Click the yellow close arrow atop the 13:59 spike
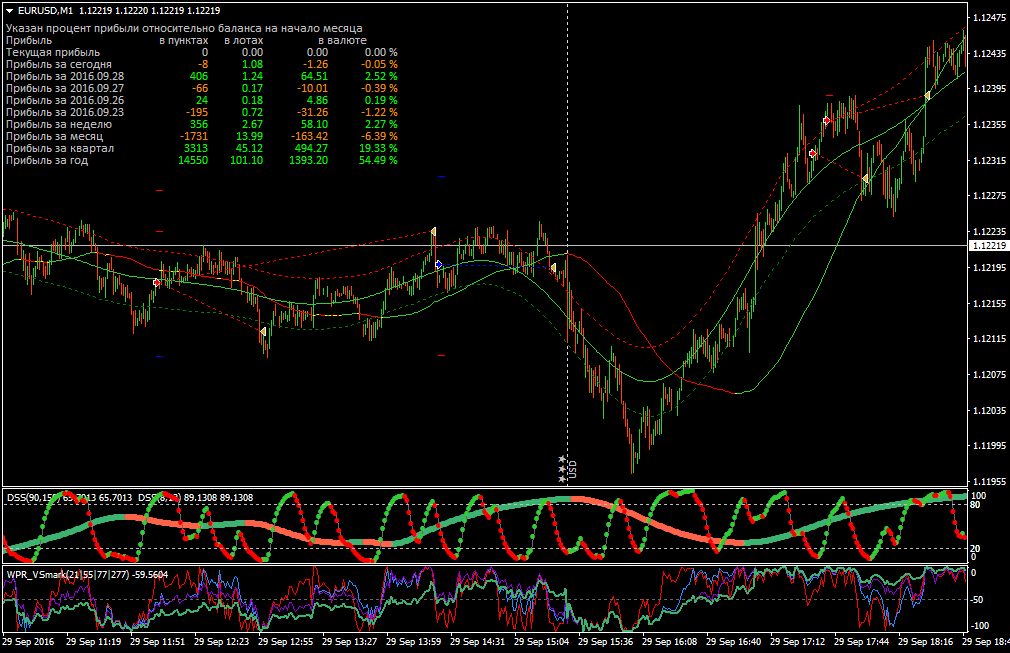 tap(434, 231)
